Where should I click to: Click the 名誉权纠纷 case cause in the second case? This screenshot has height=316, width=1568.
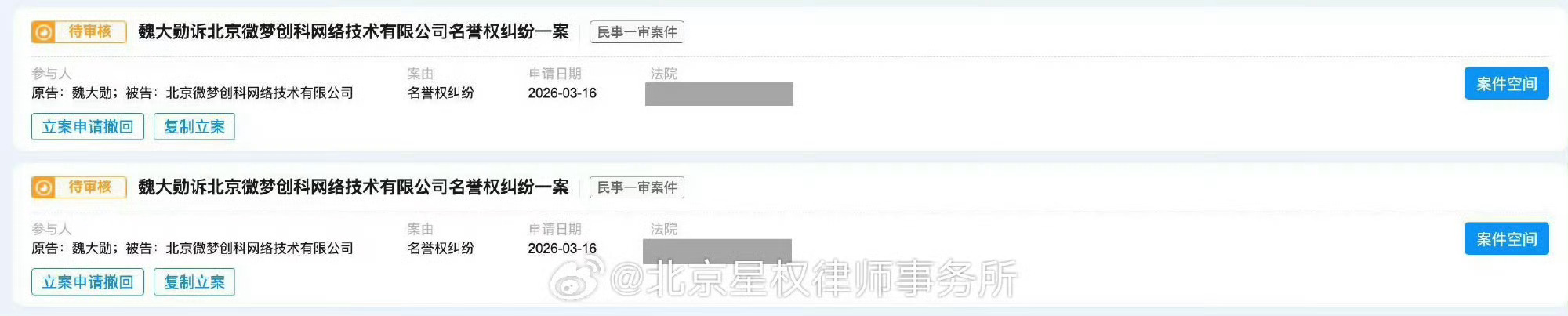click(x=441, y=249)
